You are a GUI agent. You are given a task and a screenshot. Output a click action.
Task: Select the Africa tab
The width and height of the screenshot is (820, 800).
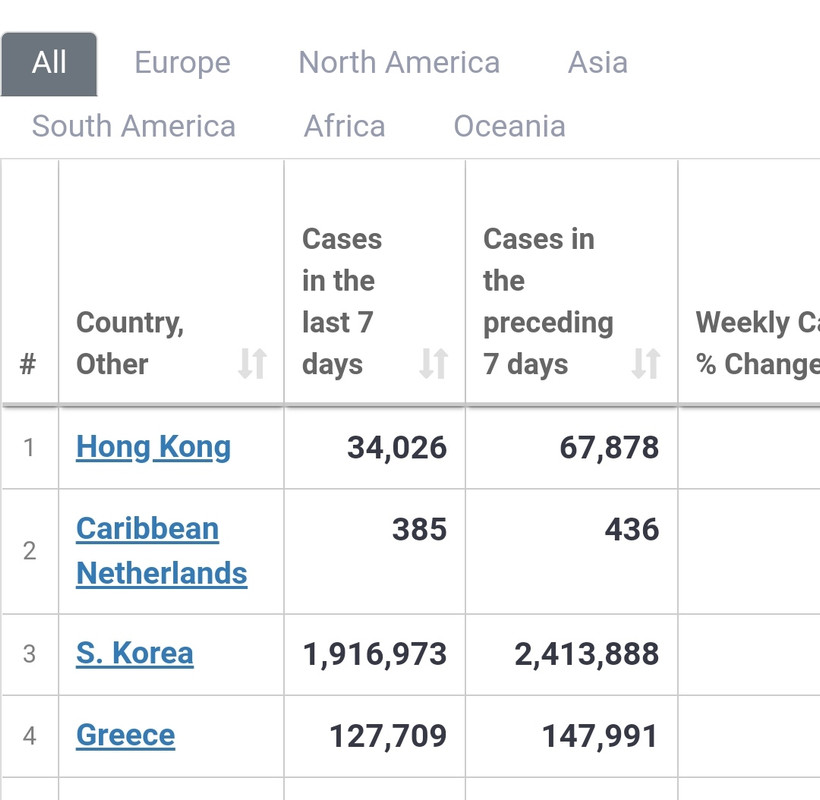pos(344,127)
